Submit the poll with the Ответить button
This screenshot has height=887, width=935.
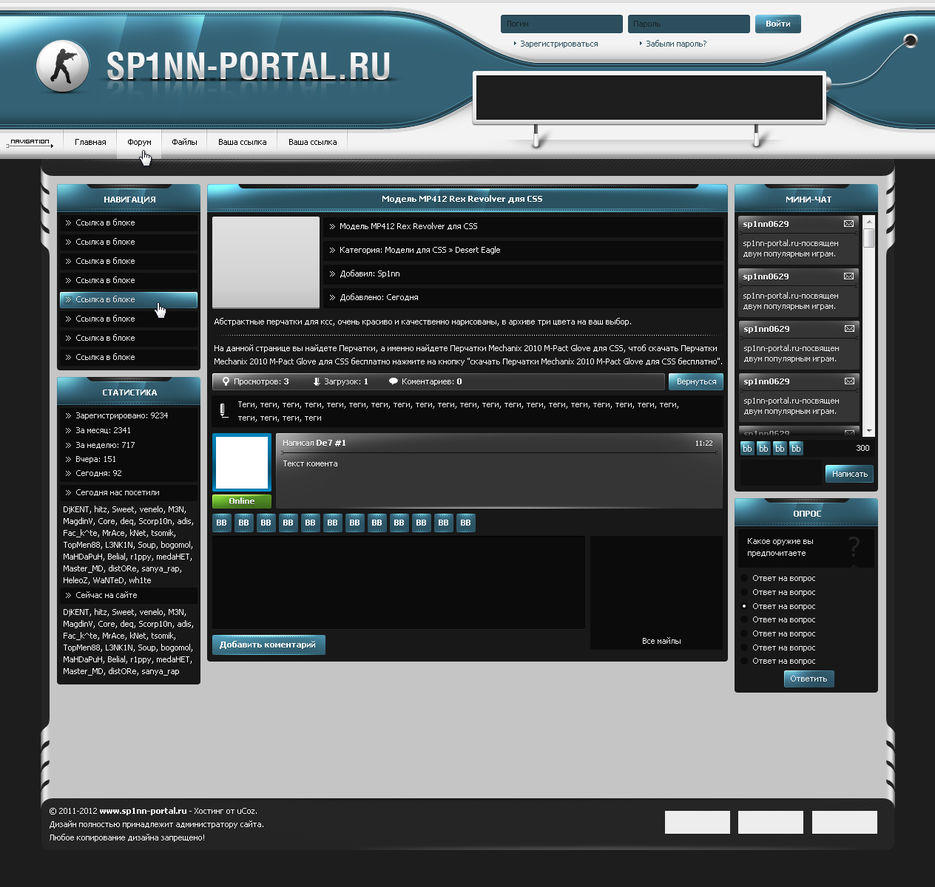(x=809, y=678)
